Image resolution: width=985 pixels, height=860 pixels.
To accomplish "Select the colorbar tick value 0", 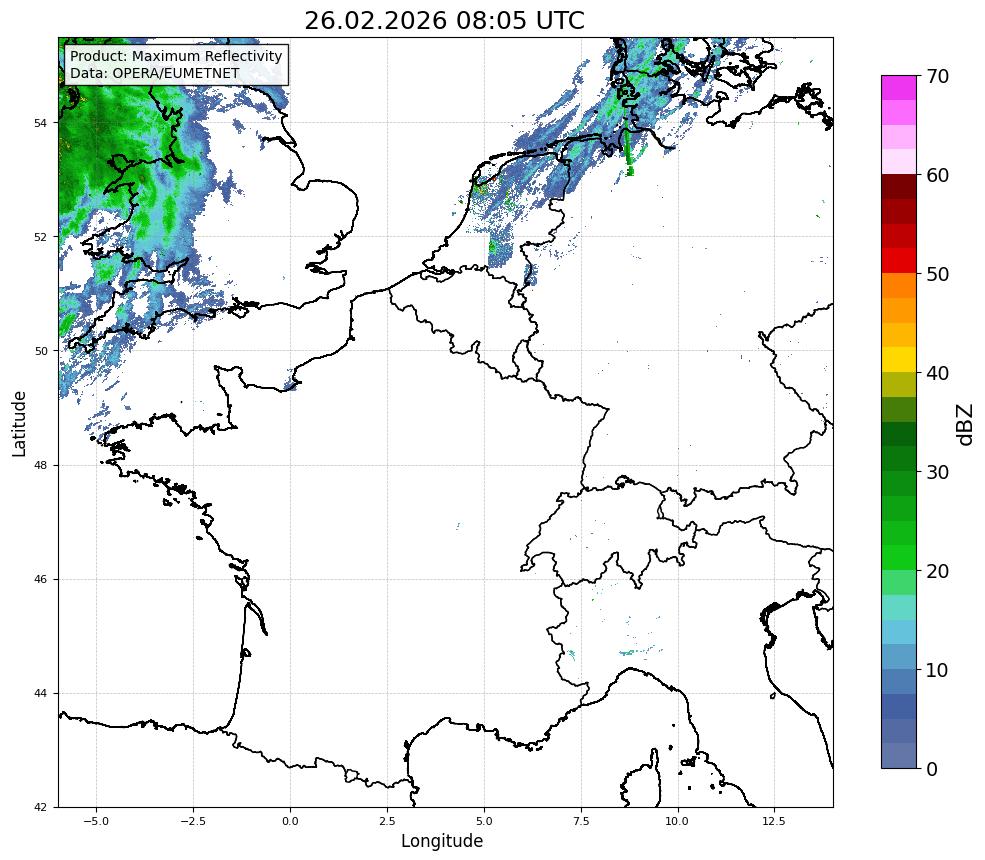I will click(x=932, y=769).
